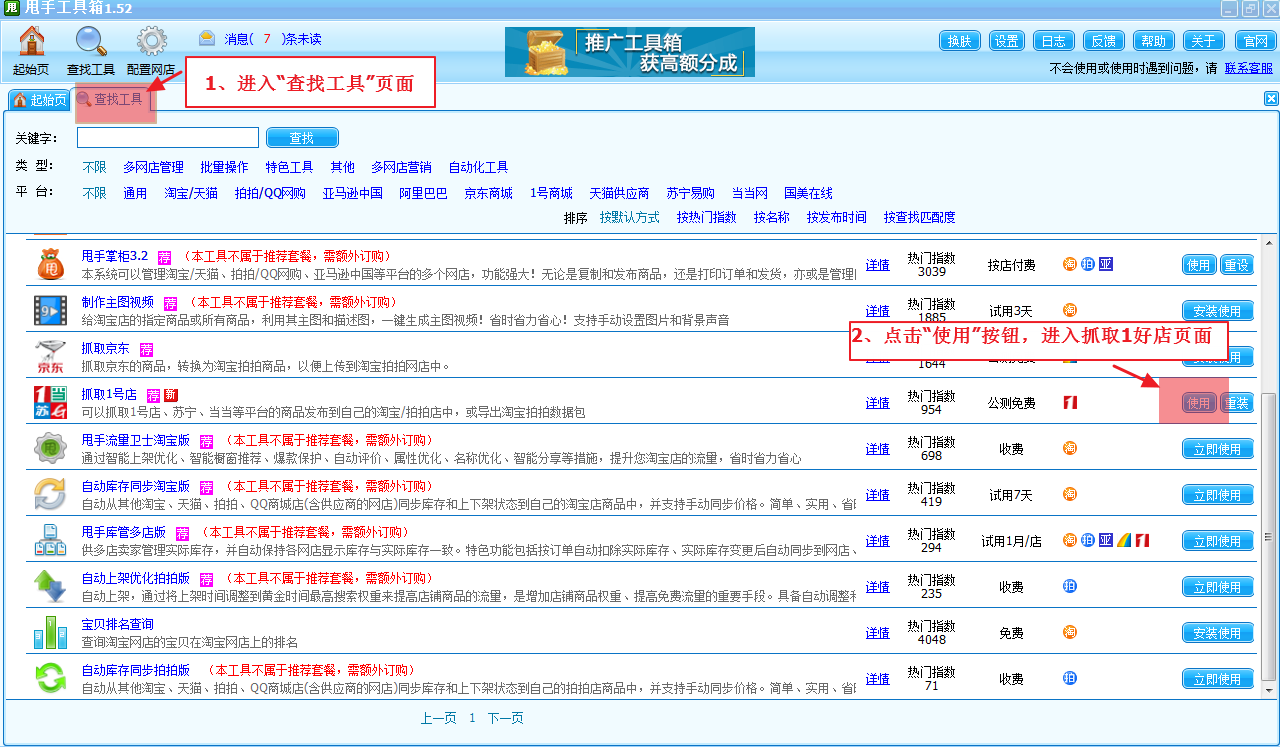Click the Taobao platform icon in 甩手掌柜3.2 row
This screenshot has width=1280, height=747.
1069,264
